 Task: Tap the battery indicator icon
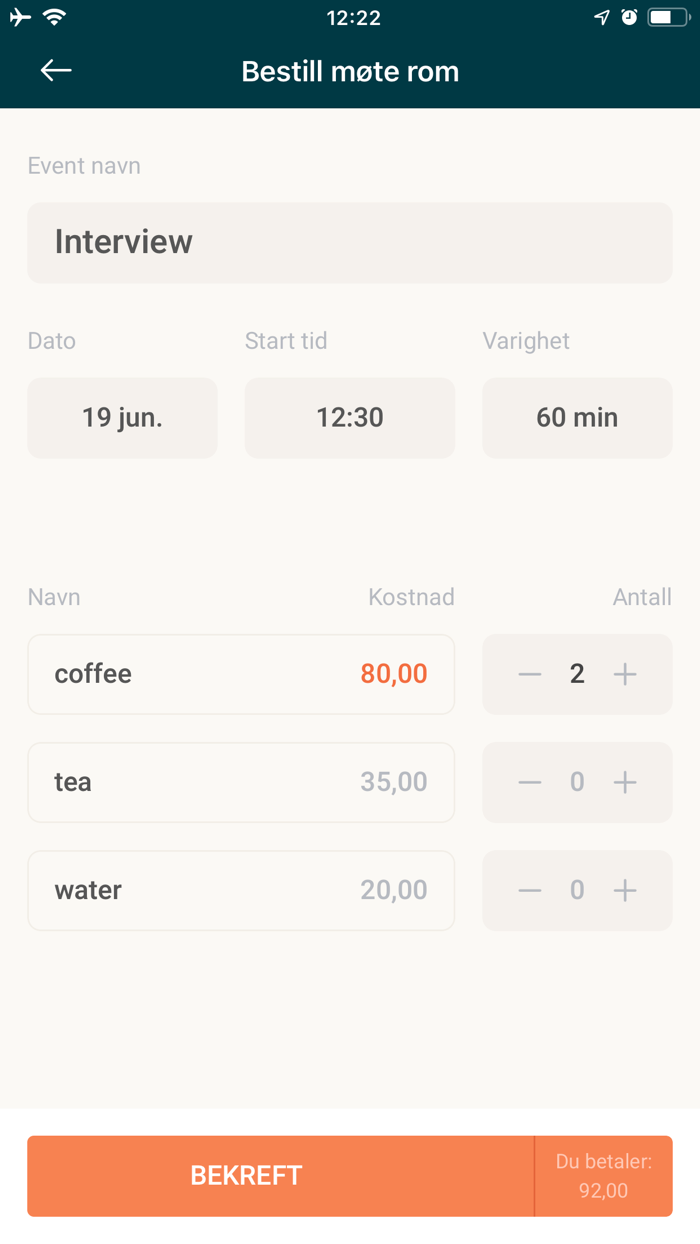tap(668, 17)
